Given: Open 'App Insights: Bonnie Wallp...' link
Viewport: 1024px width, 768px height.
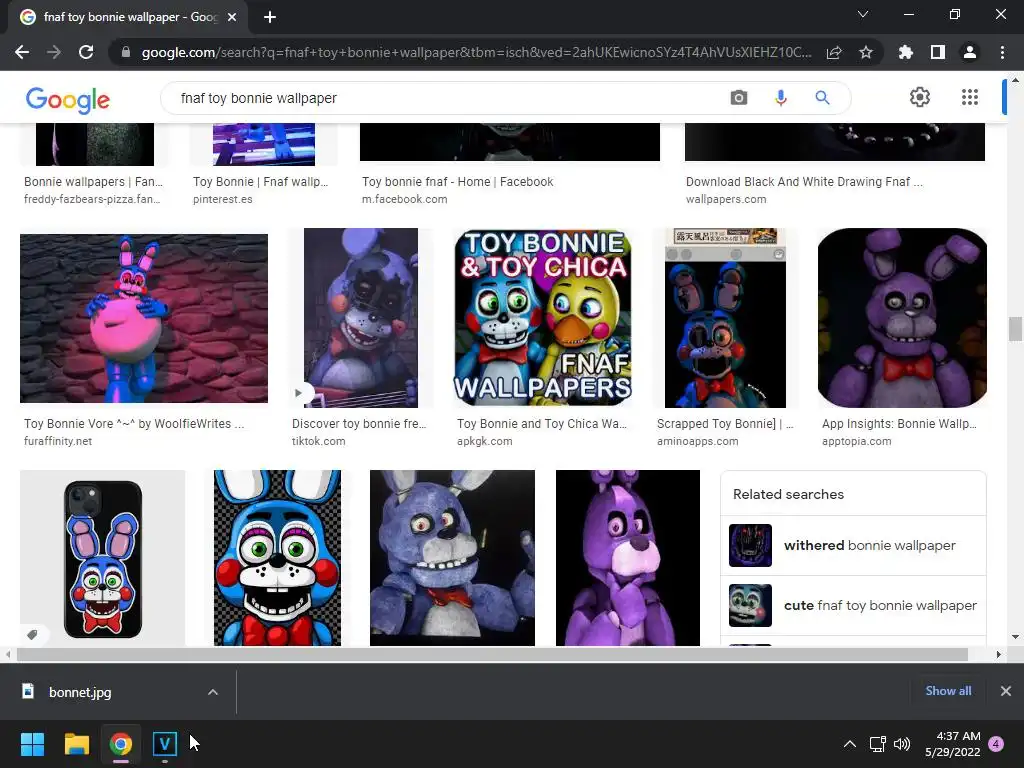Looking at the screenshot, I should coord(899,423).
